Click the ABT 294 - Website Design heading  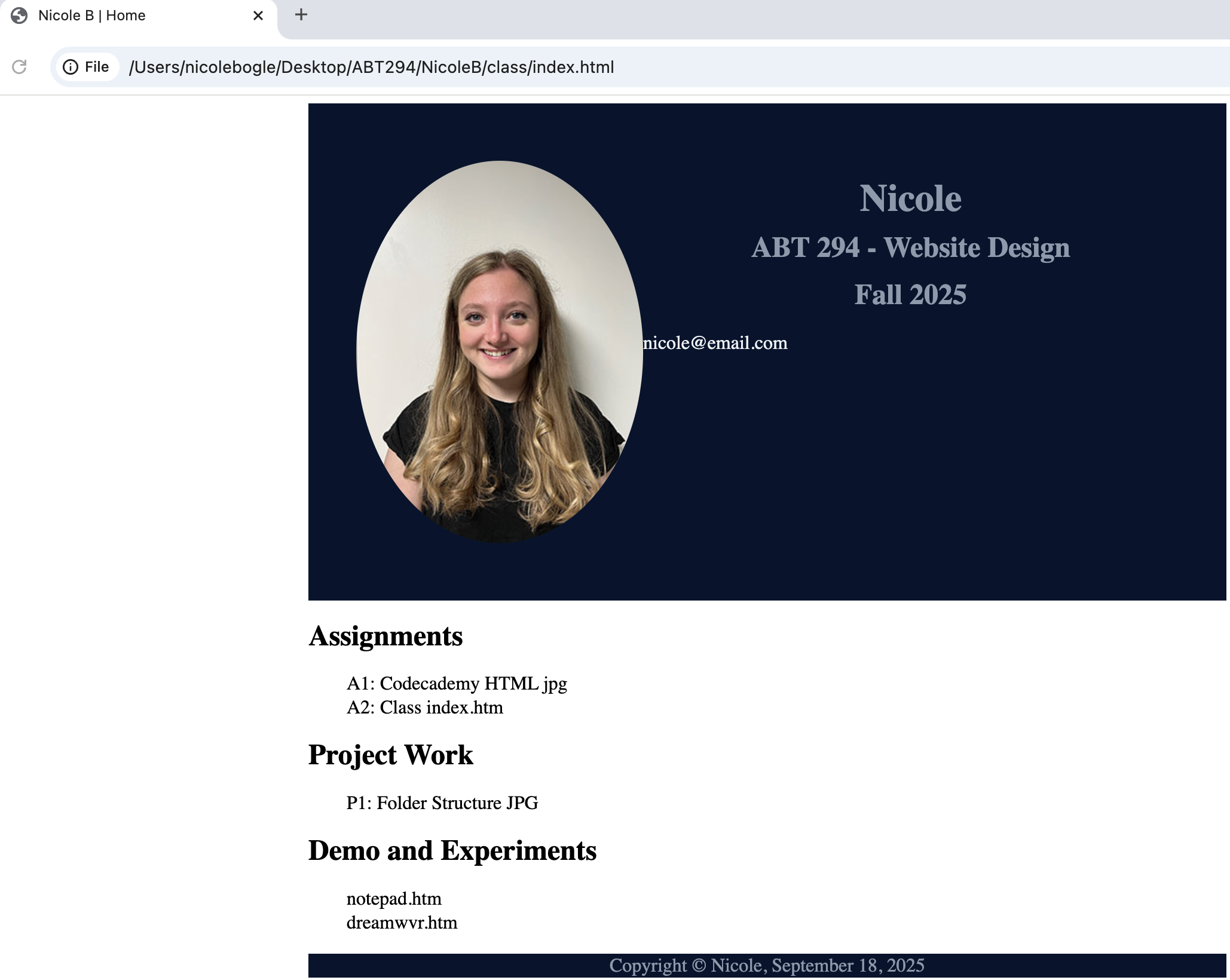[x=910, y=247]
